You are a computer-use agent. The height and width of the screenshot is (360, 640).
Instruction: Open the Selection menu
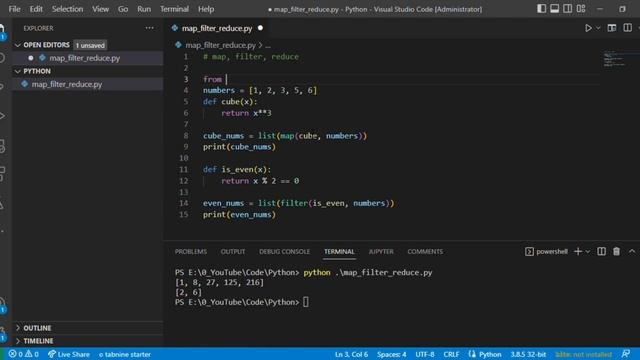pyautogui.click(x=67, y=9)
